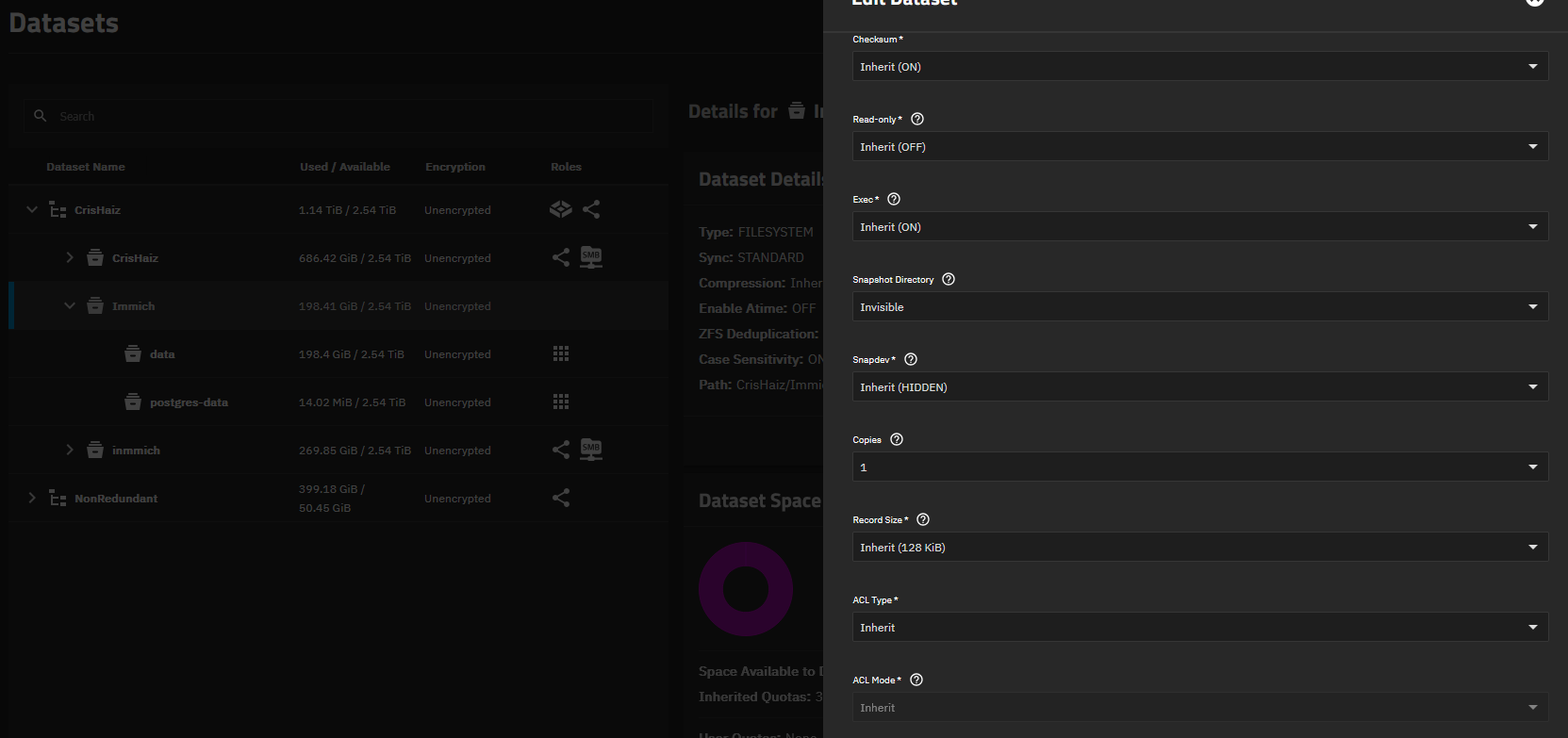Click the apps grid icon on data row
This screenshot has height=738, width=1568.
click(561, 353)
